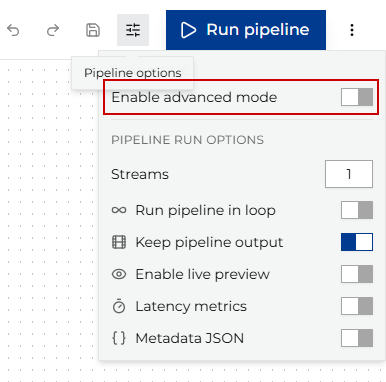This screenshot has height=382, width=386.
Task: Click the Latency metrics label
Action: (191, 306)
